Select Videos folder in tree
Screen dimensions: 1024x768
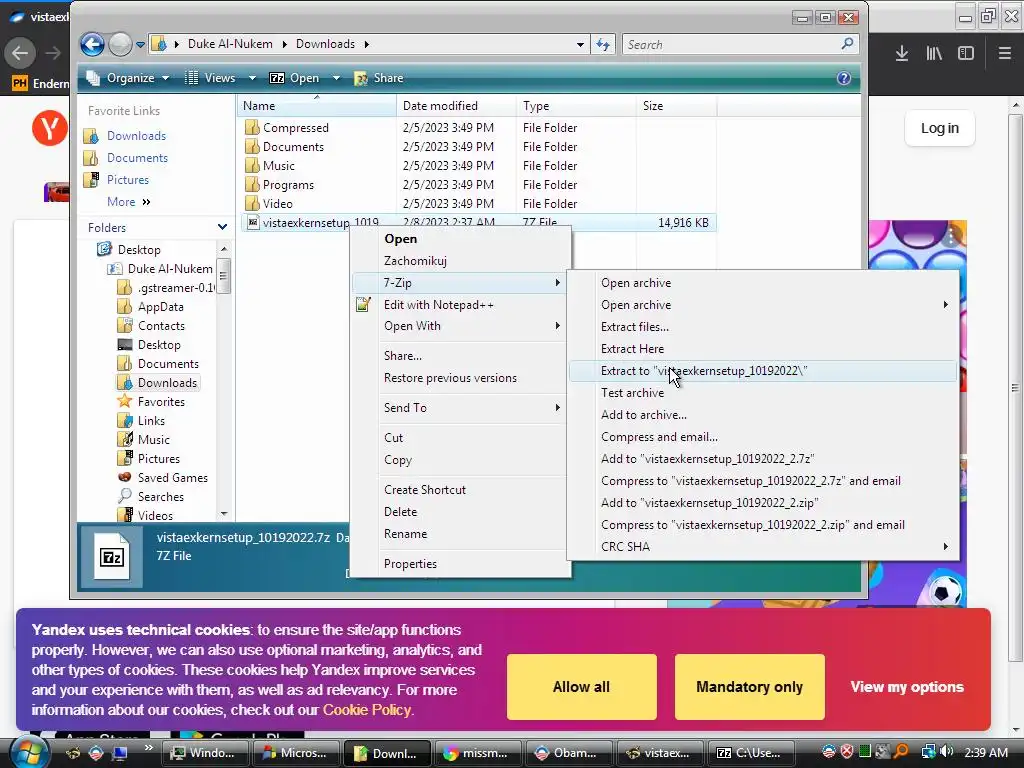tap(155, 515)
